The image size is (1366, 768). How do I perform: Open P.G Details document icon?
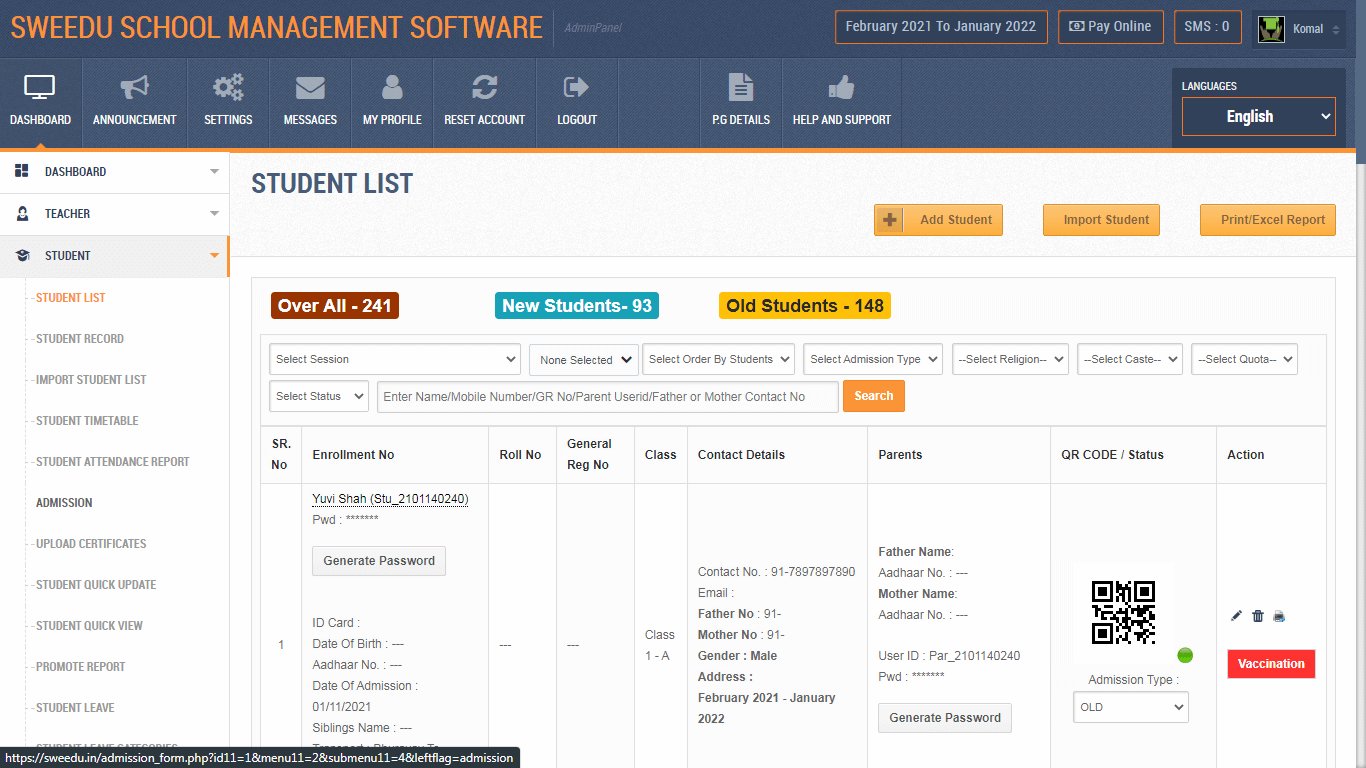coord(740,89)
